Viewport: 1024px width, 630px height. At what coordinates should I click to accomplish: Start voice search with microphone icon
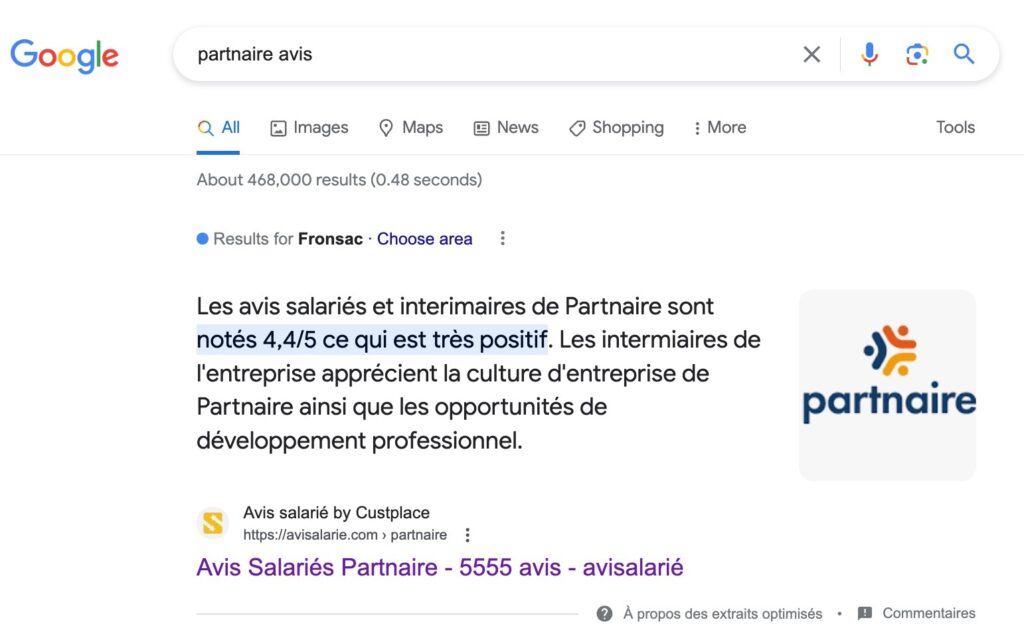pos(869,54)
